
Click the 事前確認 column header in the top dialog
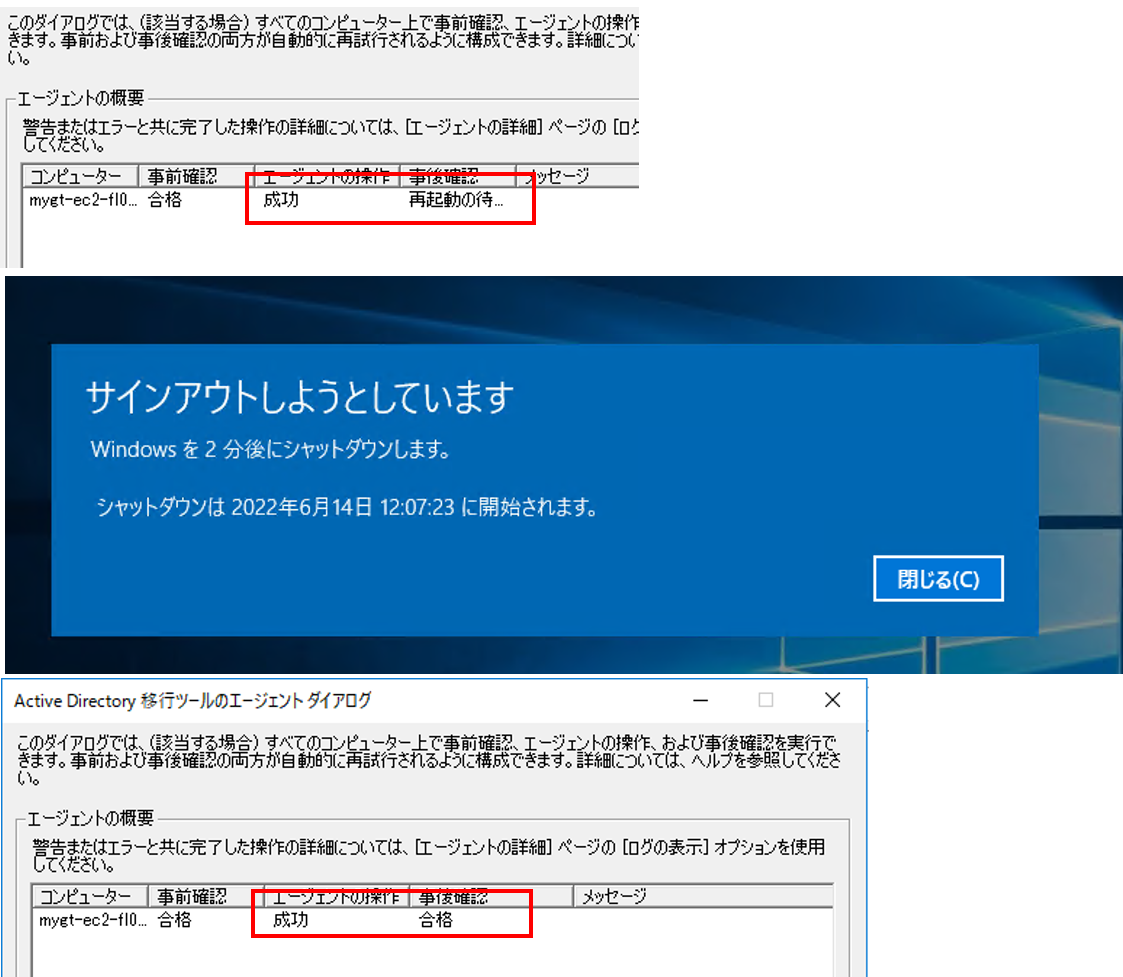point(197,176)
